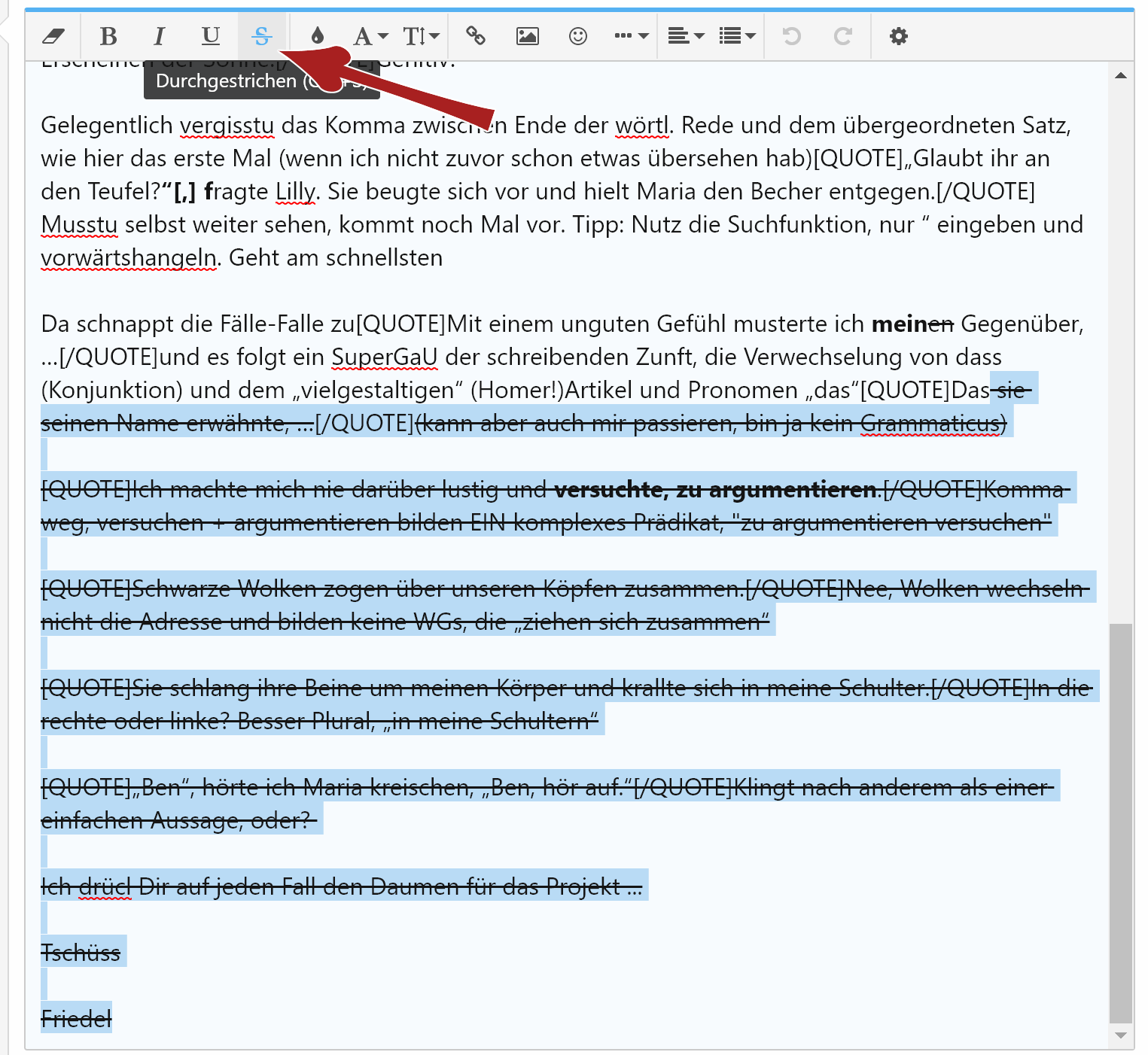The height and width of the screenshot is (1055, 1148).
Task: Open the more insert options menu
Action: tap(631, 35)
